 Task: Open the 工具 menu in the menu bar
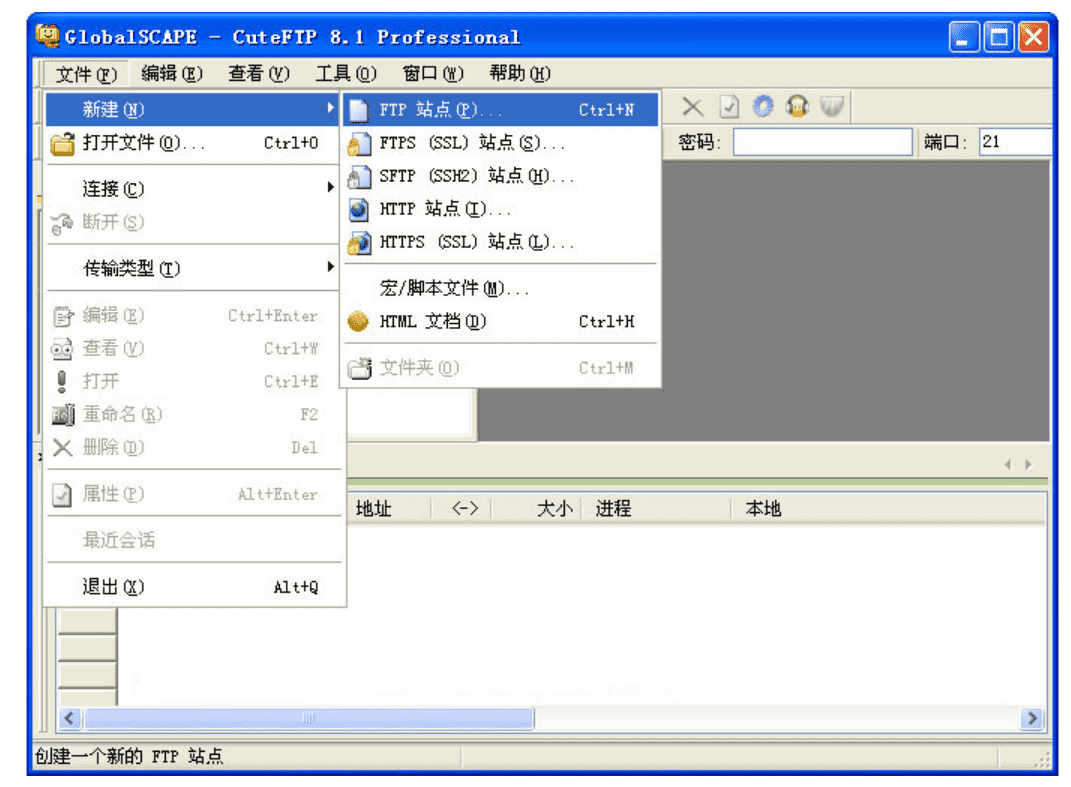(x=345, y=74)
